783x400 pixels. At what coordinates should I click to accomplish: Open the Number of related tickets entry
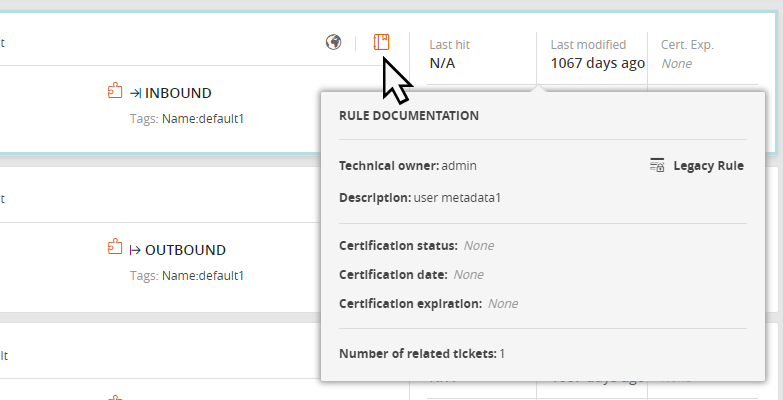tap(422, 353)
